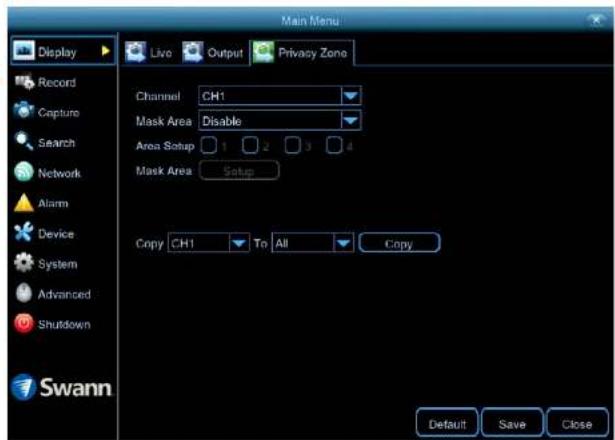Click the Network signal icon
This screenshot has height=440, width=615.
[24, 172]
